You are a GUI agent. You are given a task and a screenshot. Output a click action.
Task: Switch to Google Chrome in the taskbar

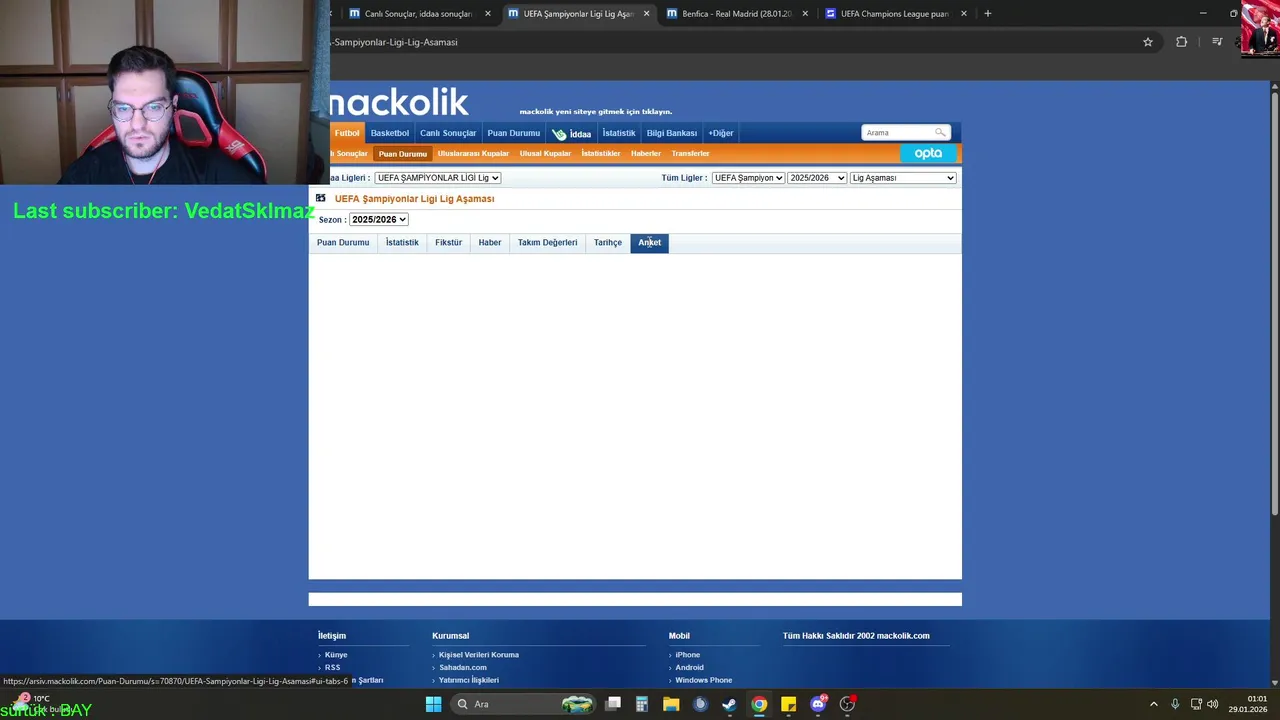point(759,704)
